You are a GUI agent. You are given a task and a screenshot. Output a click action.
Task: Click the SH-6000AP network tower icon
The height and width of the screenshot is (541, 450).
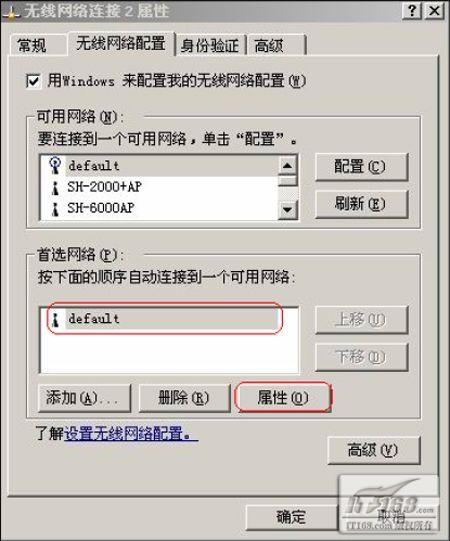tap(55, 209)
